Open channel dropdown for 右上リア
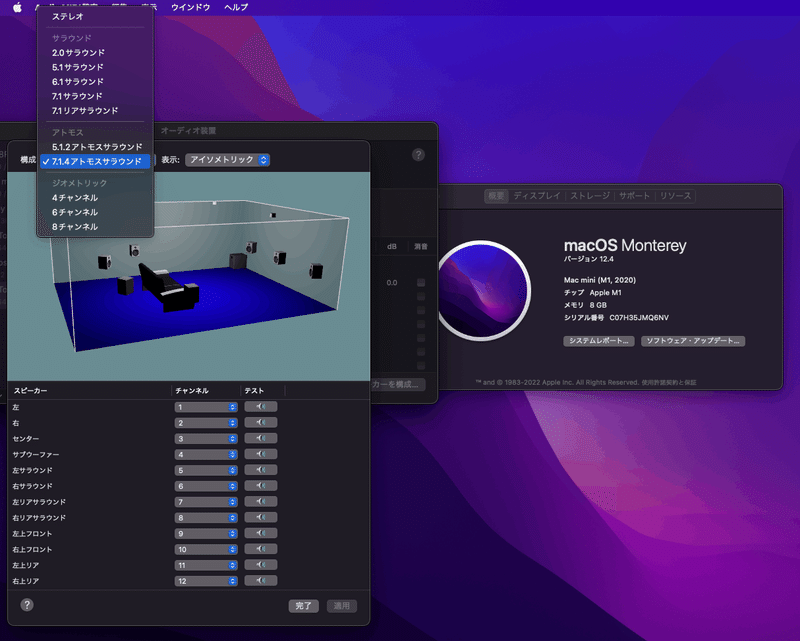Screen dimensions: 800x641 tap(206, 581)
